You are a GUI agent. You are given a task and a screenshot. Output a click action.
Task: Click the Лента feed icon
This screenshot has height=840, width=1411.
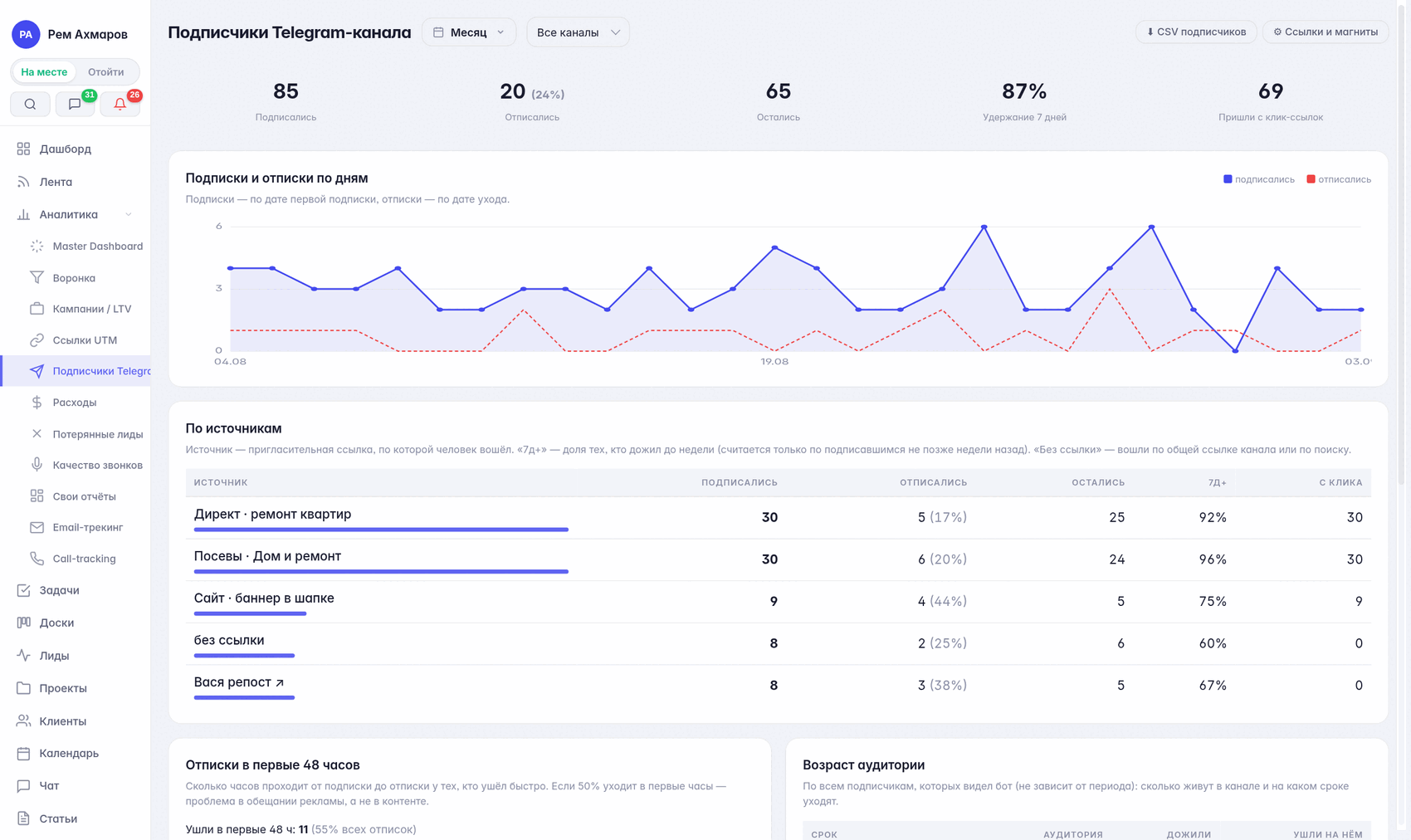23,182
